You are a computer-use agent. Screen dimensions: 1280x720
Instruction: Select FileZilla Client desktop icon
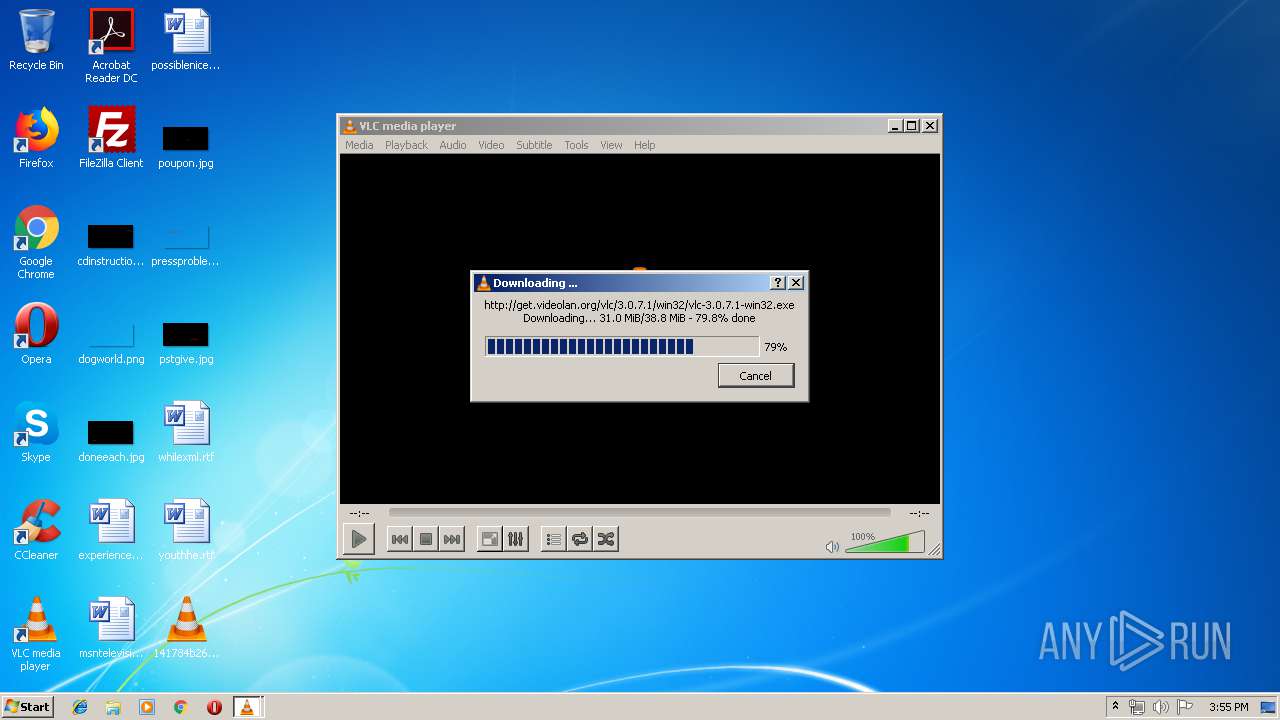pyautogui.click(x=111, y=138)
